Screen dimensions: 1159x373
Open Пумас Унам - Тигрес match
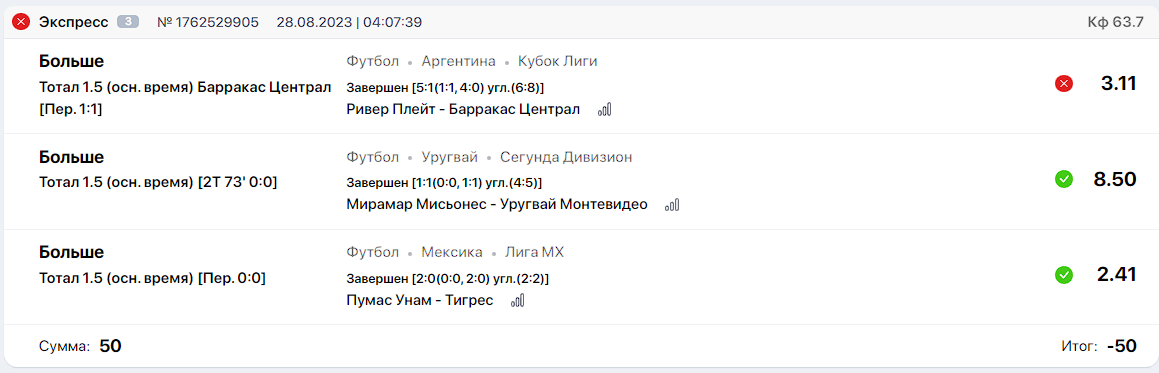[x=419, y=301]
